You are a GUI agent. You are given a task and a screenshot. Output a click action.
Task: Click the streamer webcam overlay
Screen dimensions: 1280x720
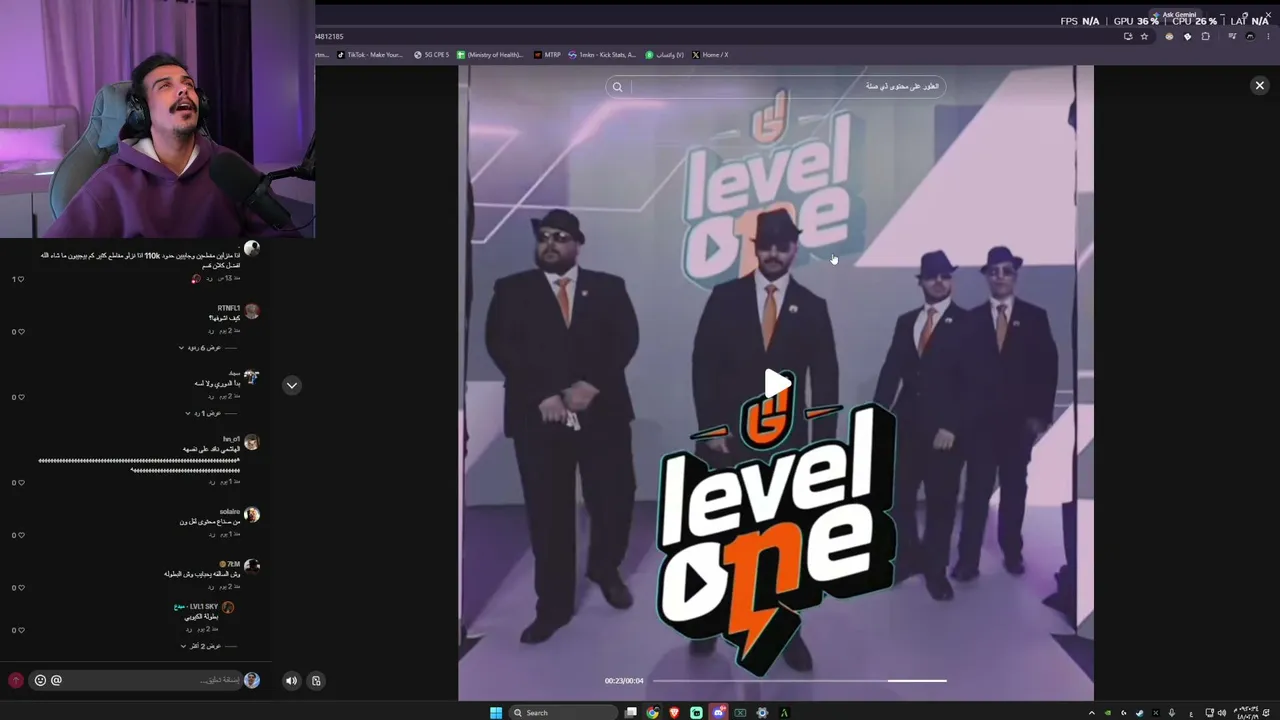pyautogui.click(x=158, y=119)
